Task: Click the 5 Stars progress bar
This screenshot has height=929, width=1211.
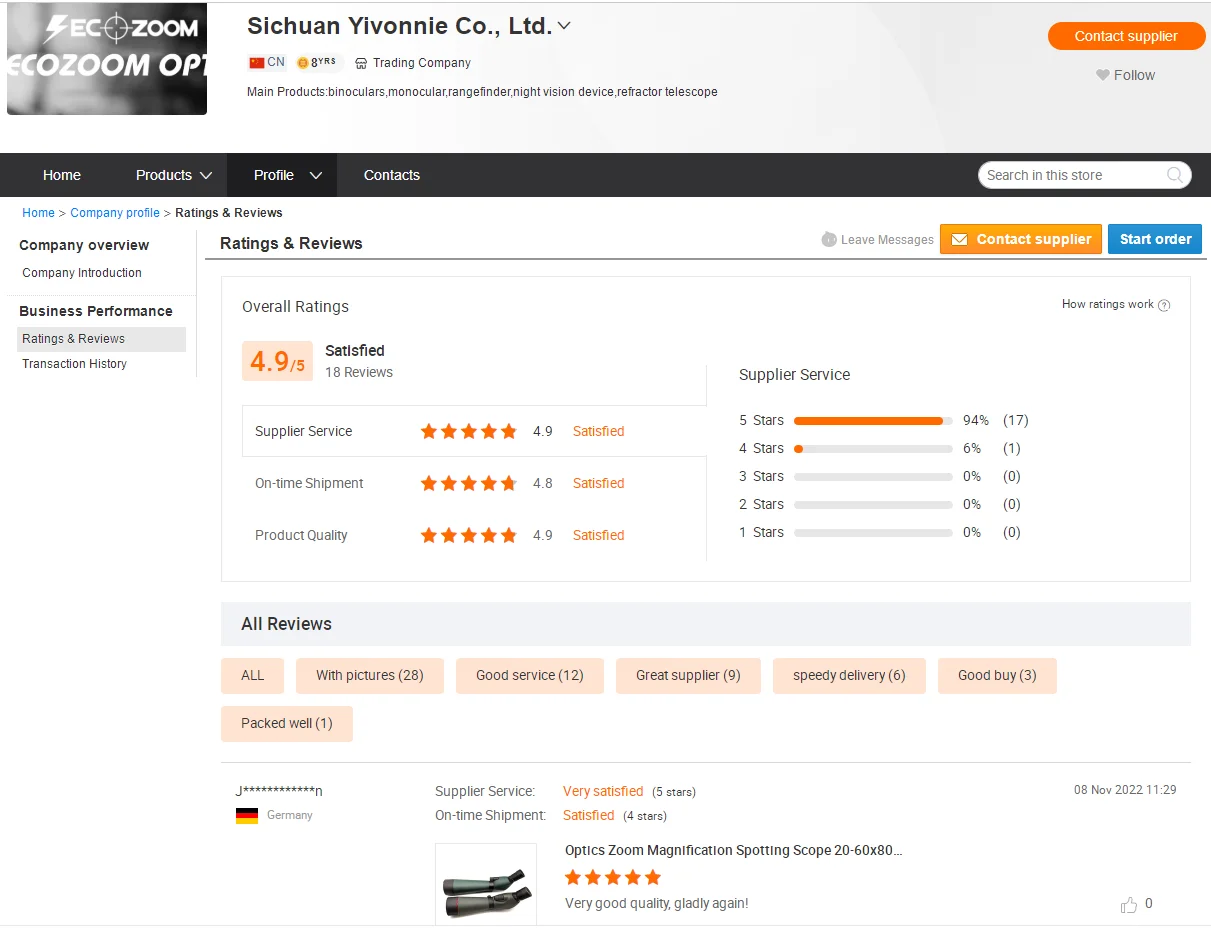Action: coord(873,420)
